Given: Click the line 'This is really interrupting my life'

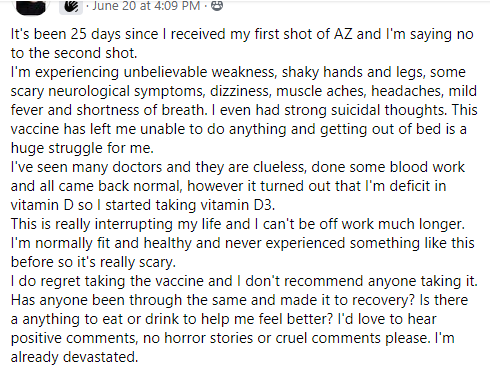Looking at the screenshot, I should [x=238, y=224].
